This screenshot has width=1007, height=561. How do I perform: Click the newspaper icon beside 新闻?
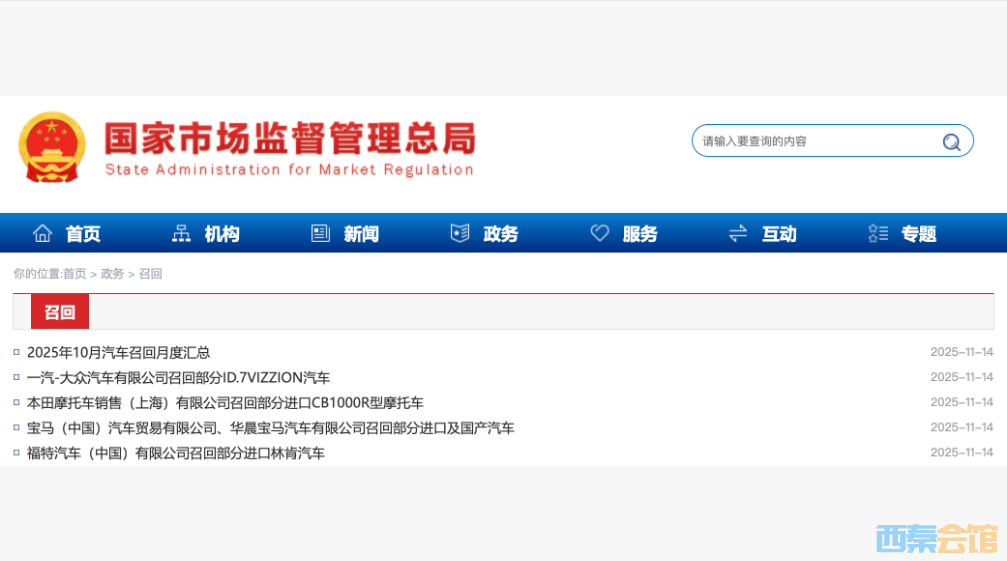320,233
